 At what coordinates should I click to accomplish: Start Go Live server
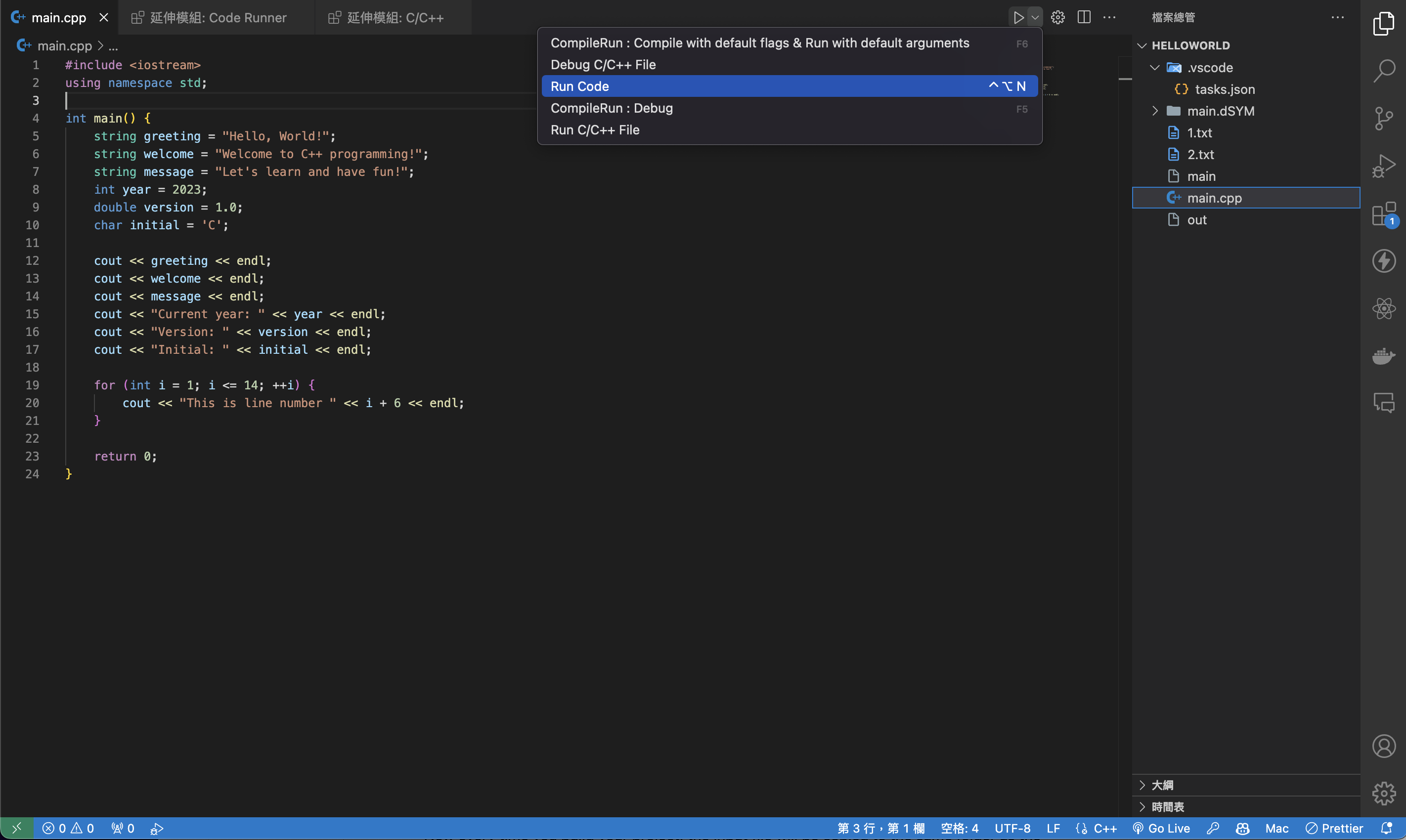[x=1161, y=828]
